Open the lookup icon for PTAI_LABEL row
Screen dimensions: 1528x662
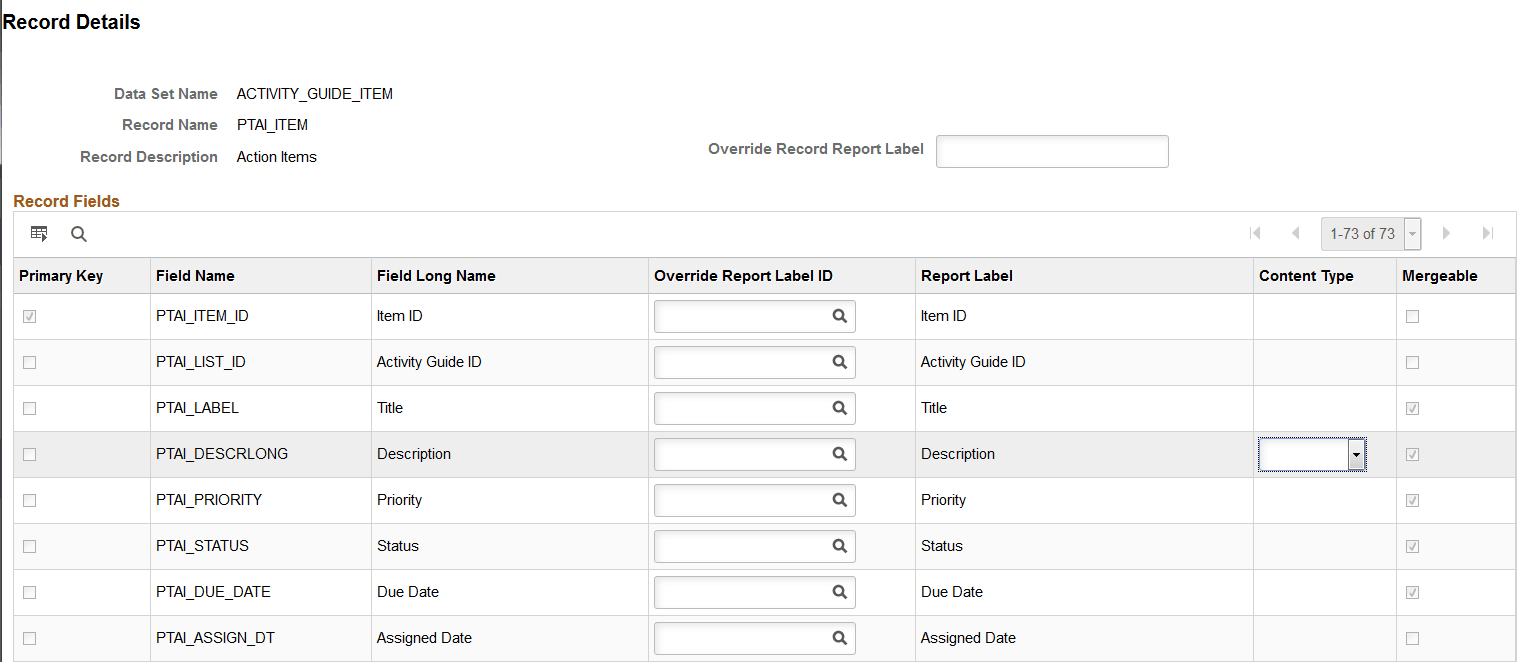pyautogui.click(x=839, y=408)
